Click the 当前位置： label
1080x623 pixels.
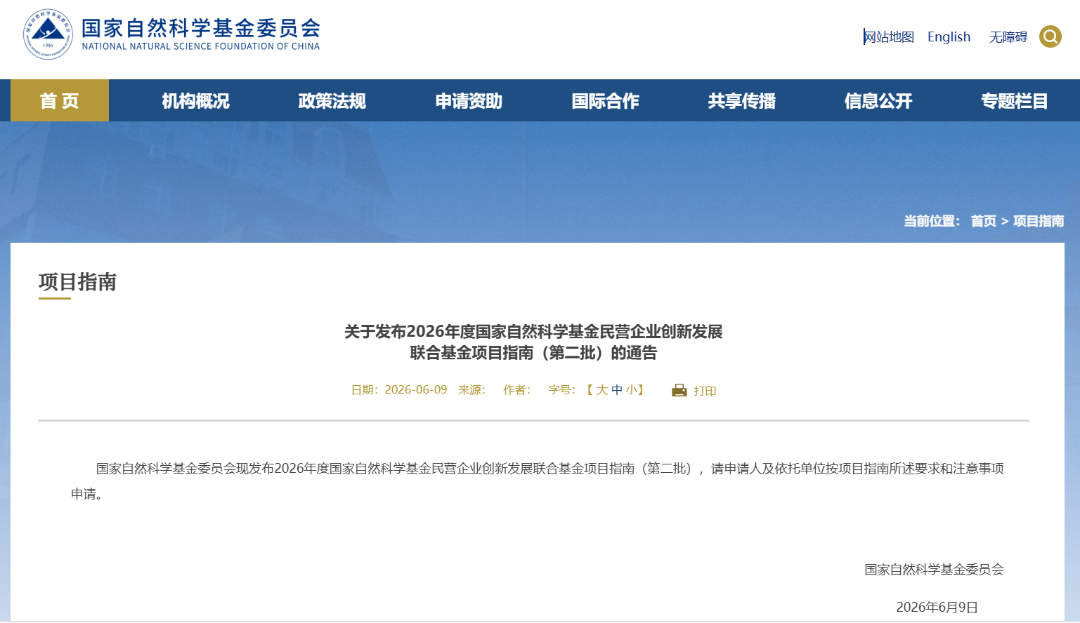[931, 221]
